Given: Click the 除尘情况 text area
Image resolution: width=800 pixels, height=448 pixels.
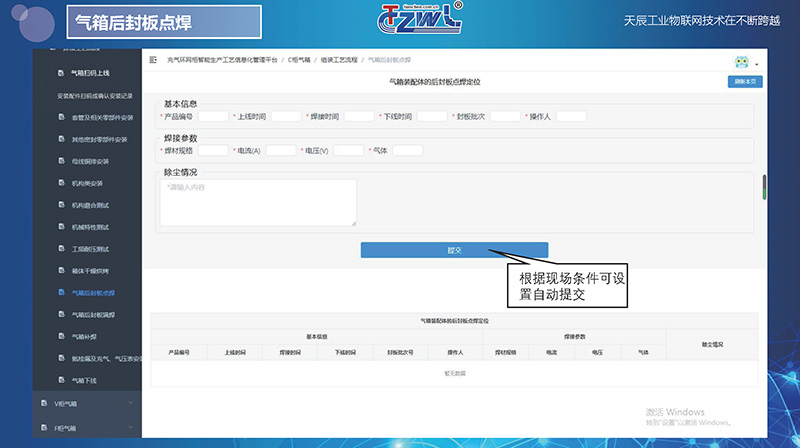Looking at the screenshot, I should click(258, 203).
